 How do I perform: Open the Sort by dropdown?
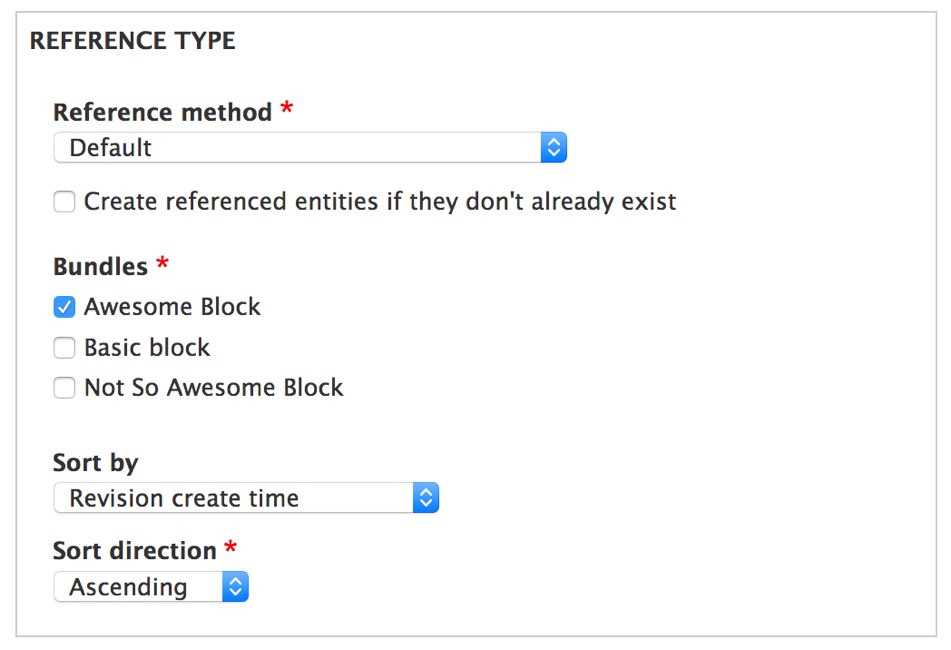(x=246, y=498)
